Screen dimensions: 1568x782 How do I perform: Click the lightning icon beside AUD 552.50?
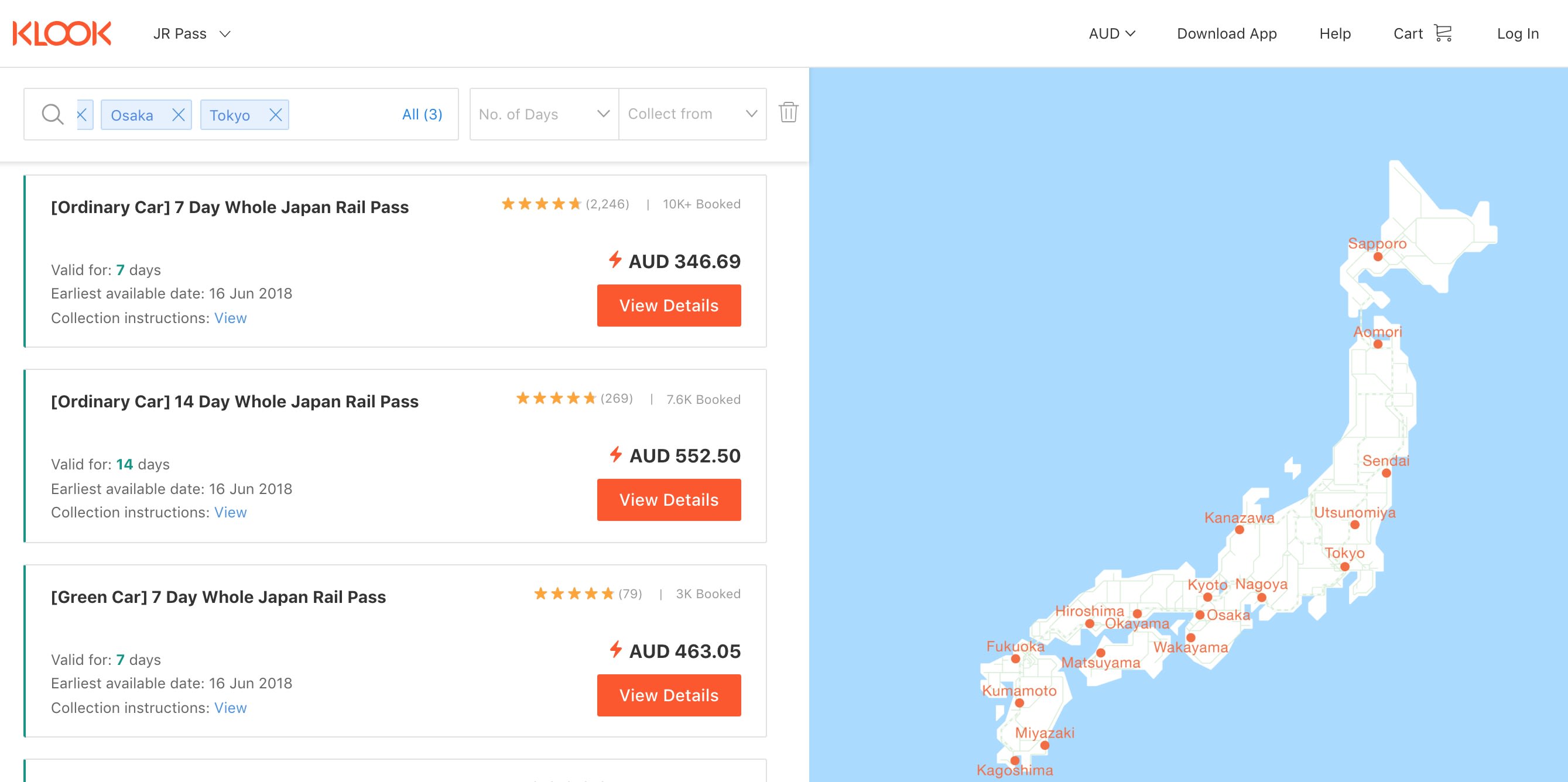[615, 454]
